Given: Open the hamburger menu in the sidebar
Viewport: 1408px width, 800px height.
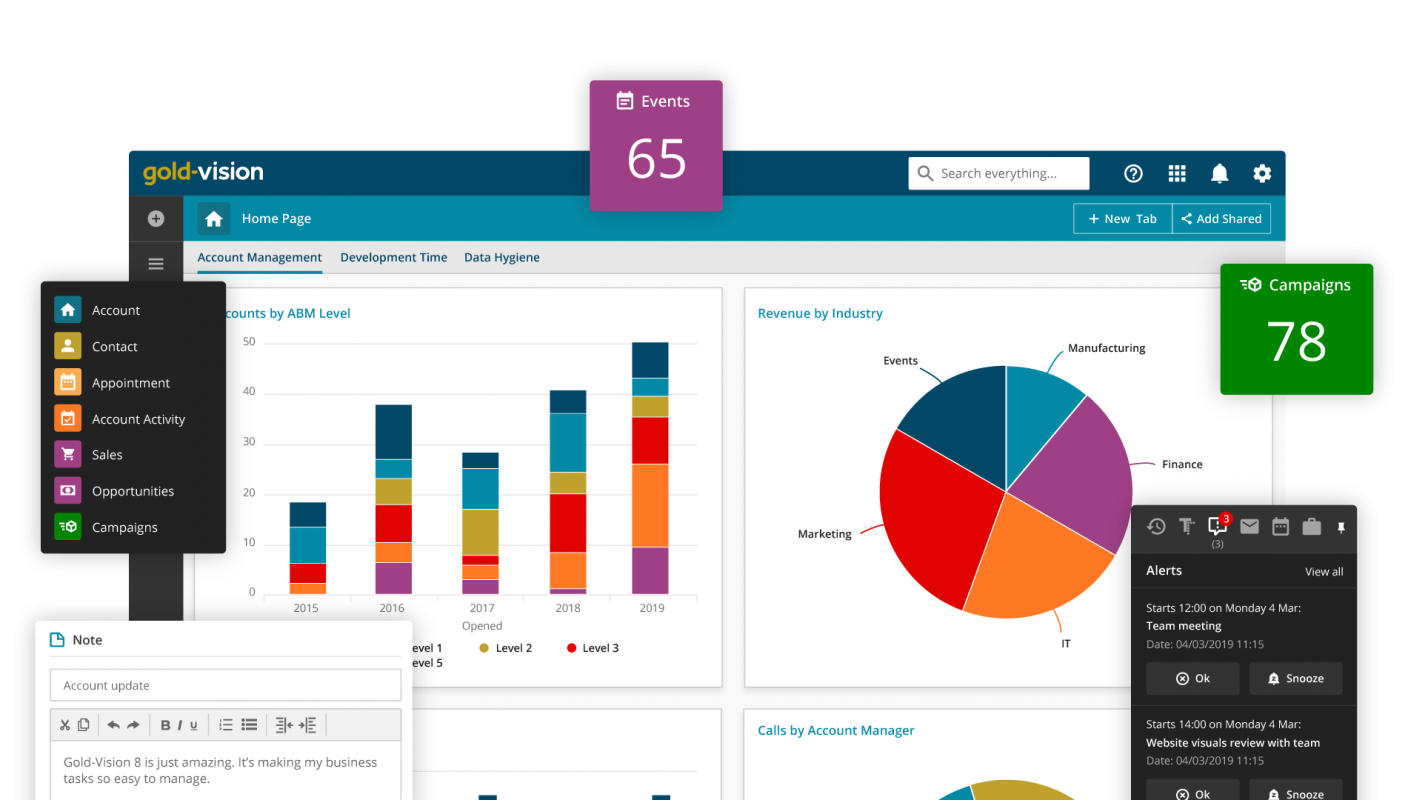Looking at the screenshot, I should pyautogui.click(x=156, y=264).
